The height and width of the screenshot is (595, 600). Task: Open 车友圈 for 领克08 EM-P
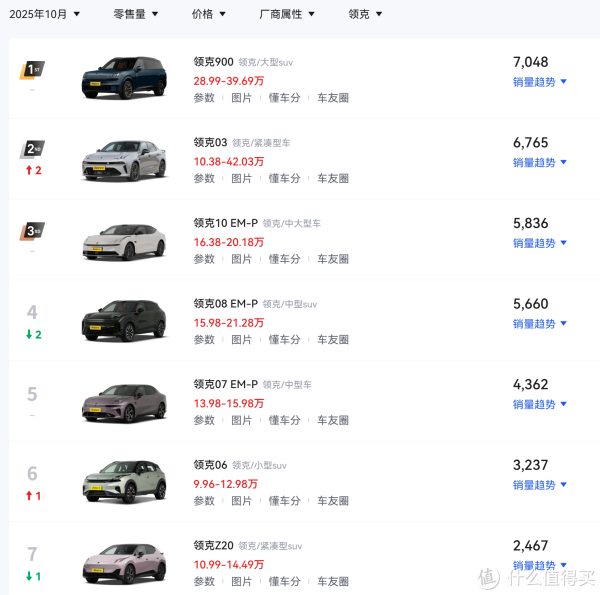point(333,340)
